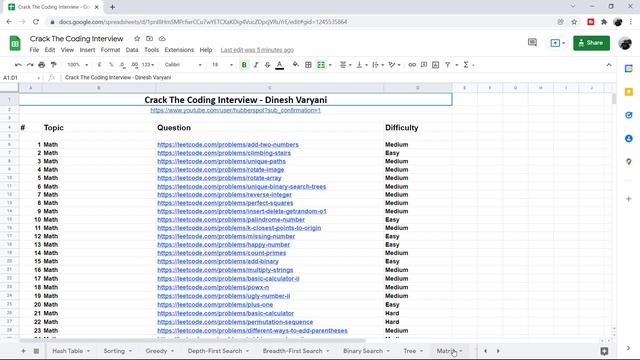The width and height of the screenshot is (640, 360).
Task: Open more number formats dropdown
Action: click(148, 65)
